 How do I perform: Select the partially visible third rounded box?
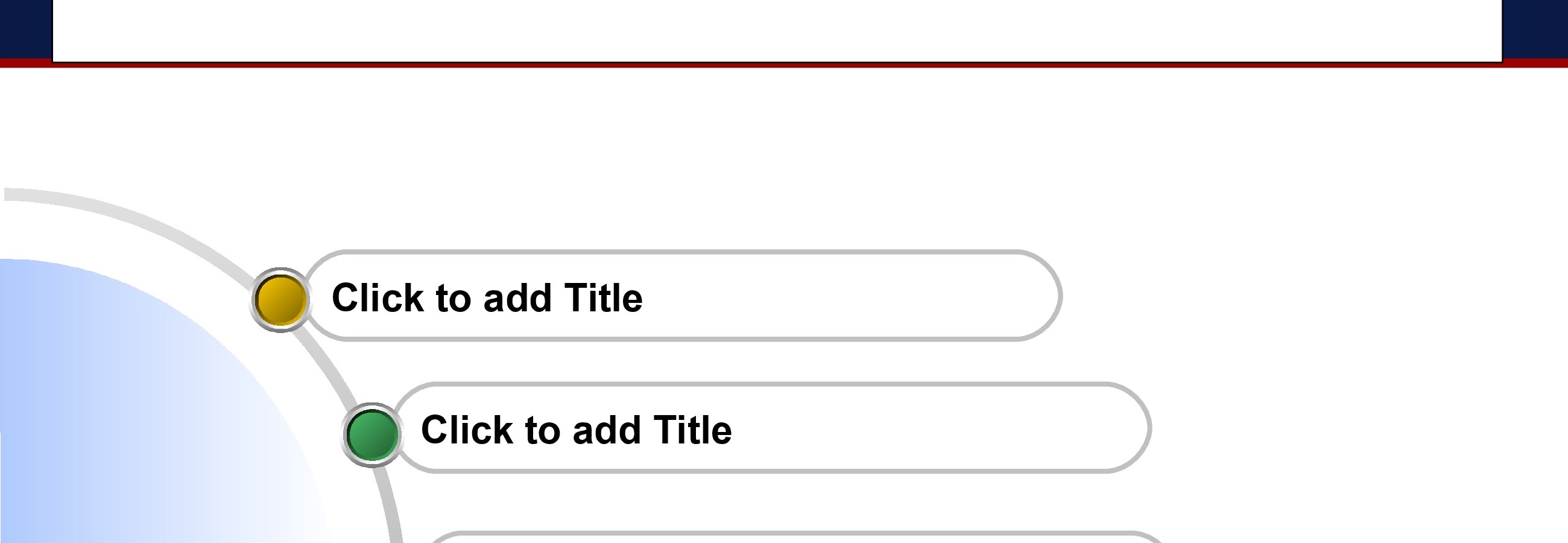pos(797,538)
